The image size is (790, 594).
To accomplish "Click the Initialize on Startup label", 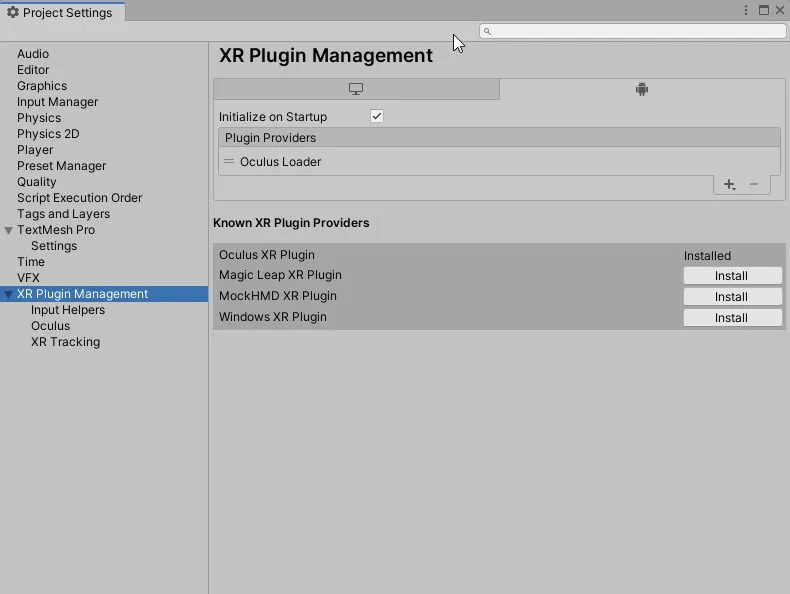I will coord(273,117).
